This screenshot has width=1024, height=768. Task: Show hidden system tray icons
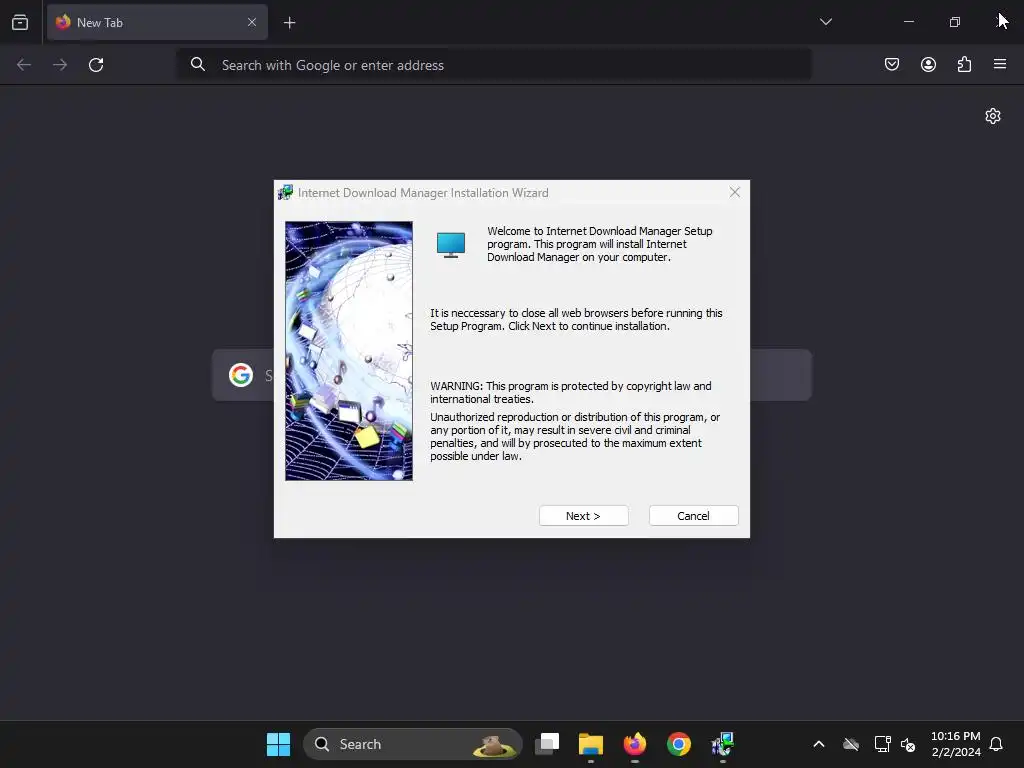point(818,744)
